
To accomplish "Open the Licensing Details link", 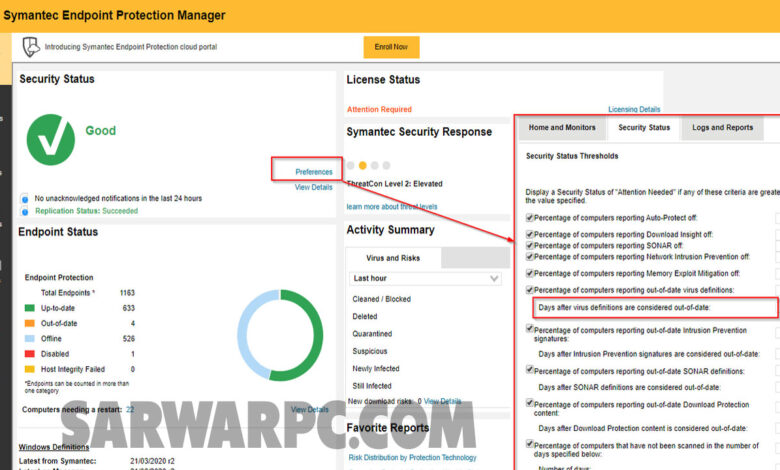I will pyautogui.click(x=634, y=109).
